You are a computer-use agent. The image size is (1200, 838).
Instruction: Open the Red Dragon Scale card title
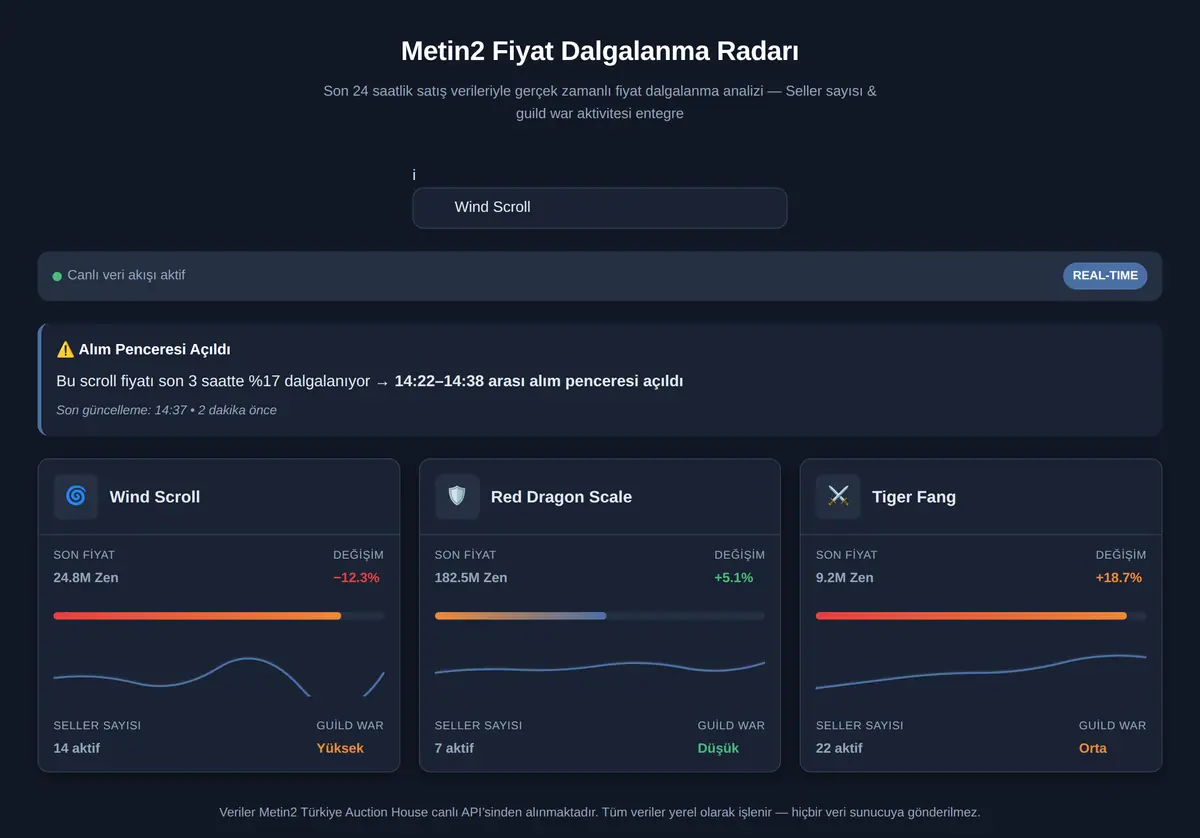561,496
